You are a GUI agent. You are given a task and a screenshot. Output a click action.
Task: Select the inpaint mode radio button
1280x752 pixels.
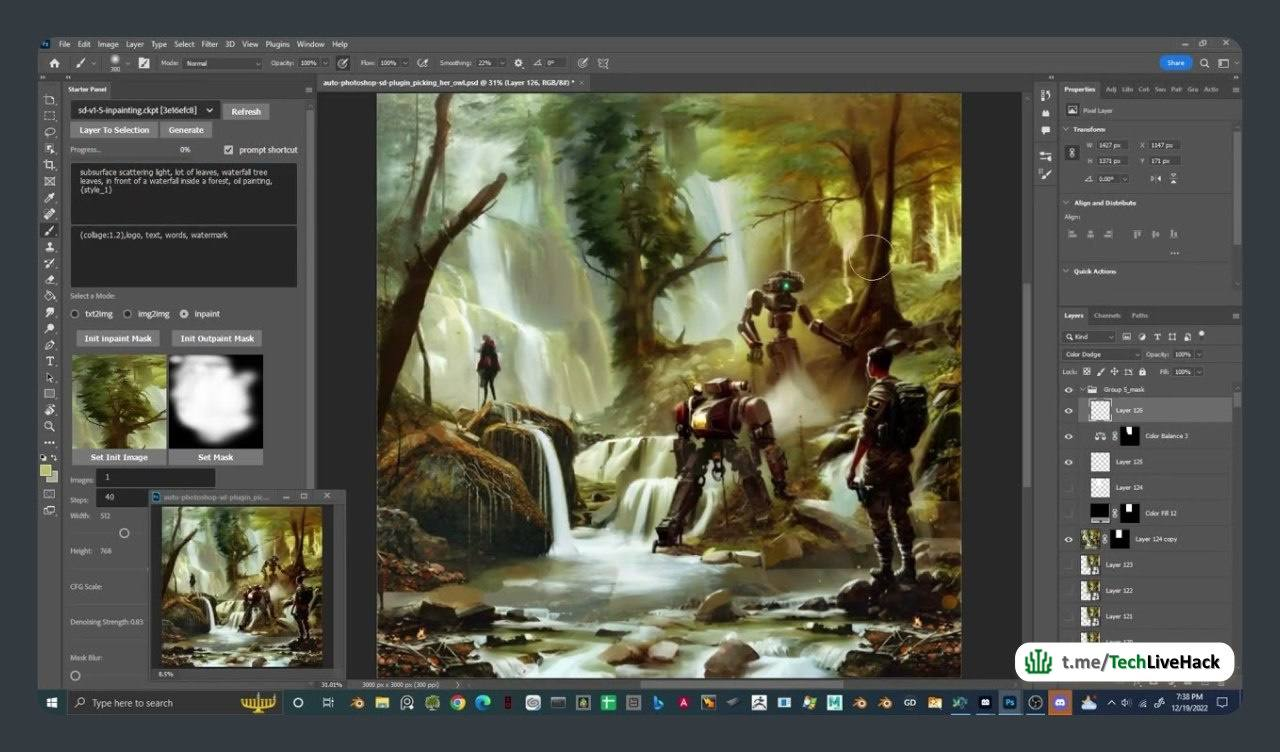click(x=183, y=314)
